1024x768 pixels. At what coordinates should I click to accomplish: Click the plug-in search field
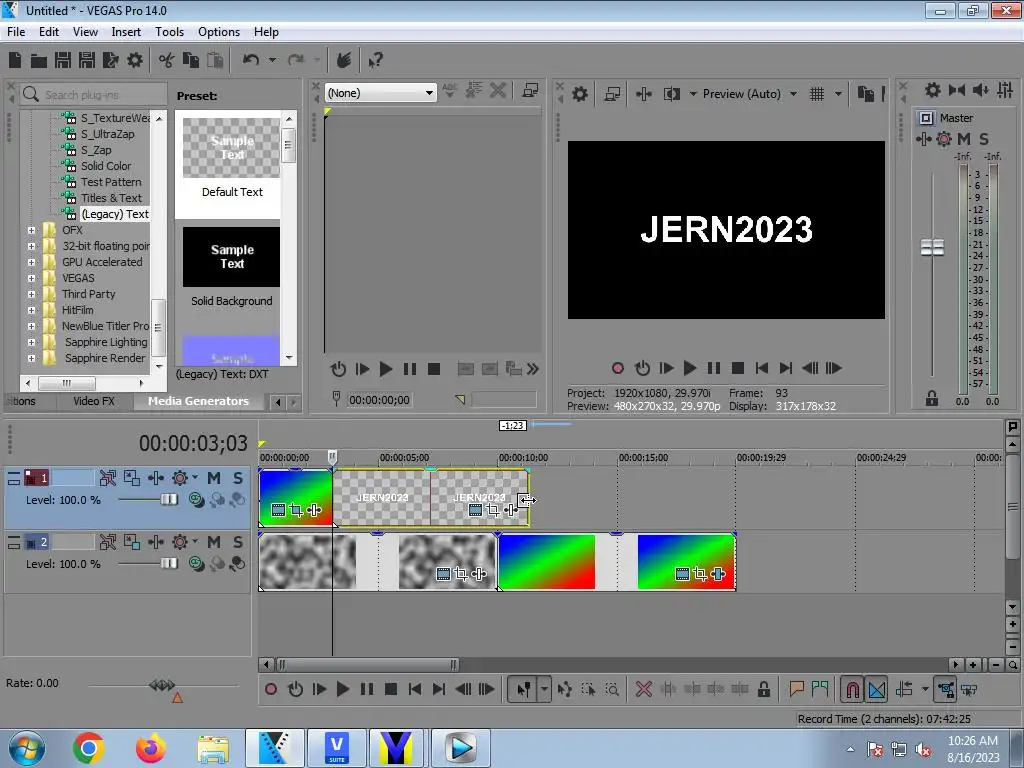click(93, 95)
